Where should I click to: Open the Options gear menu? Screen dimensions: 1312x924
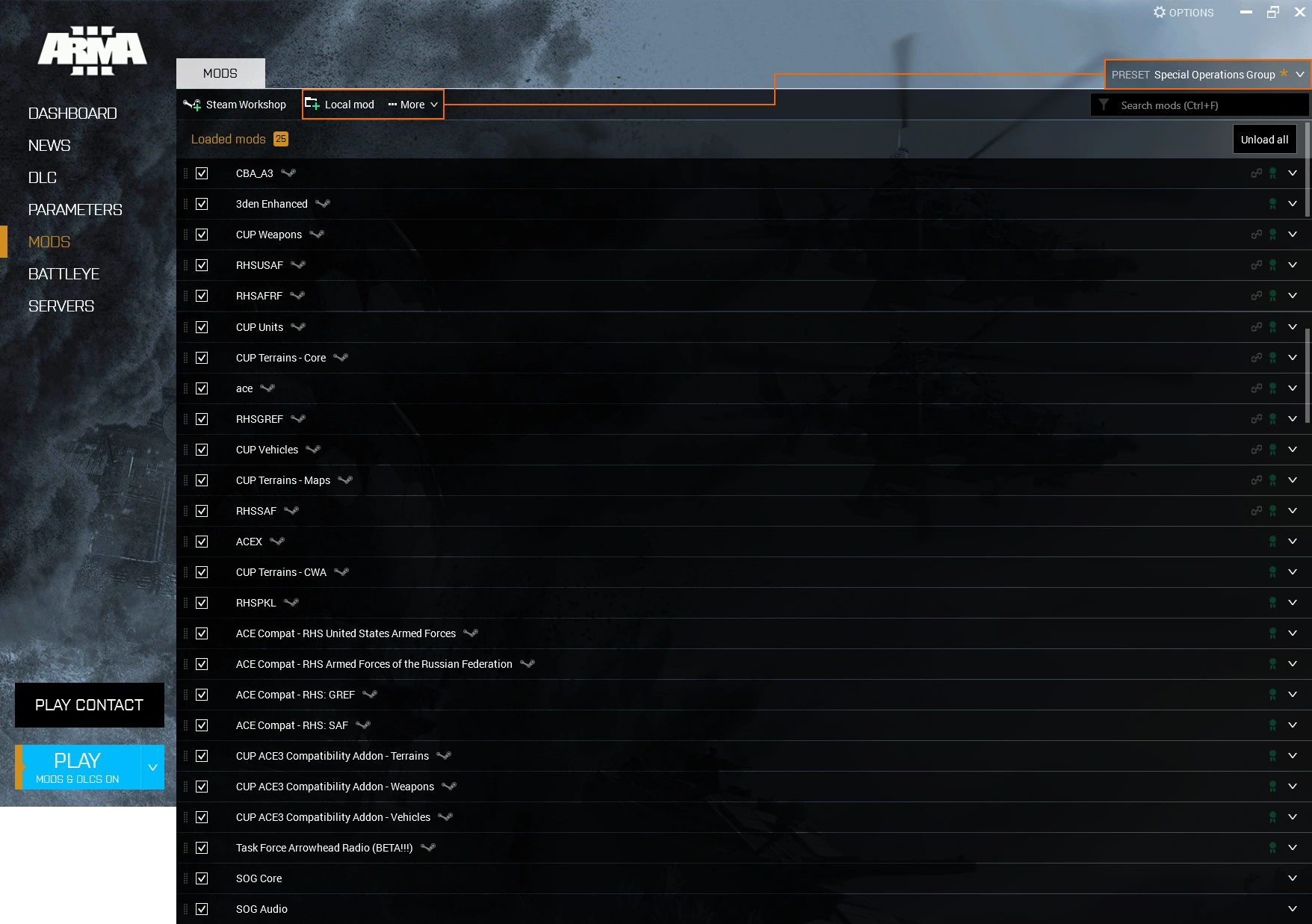[x=1183, y=12]
